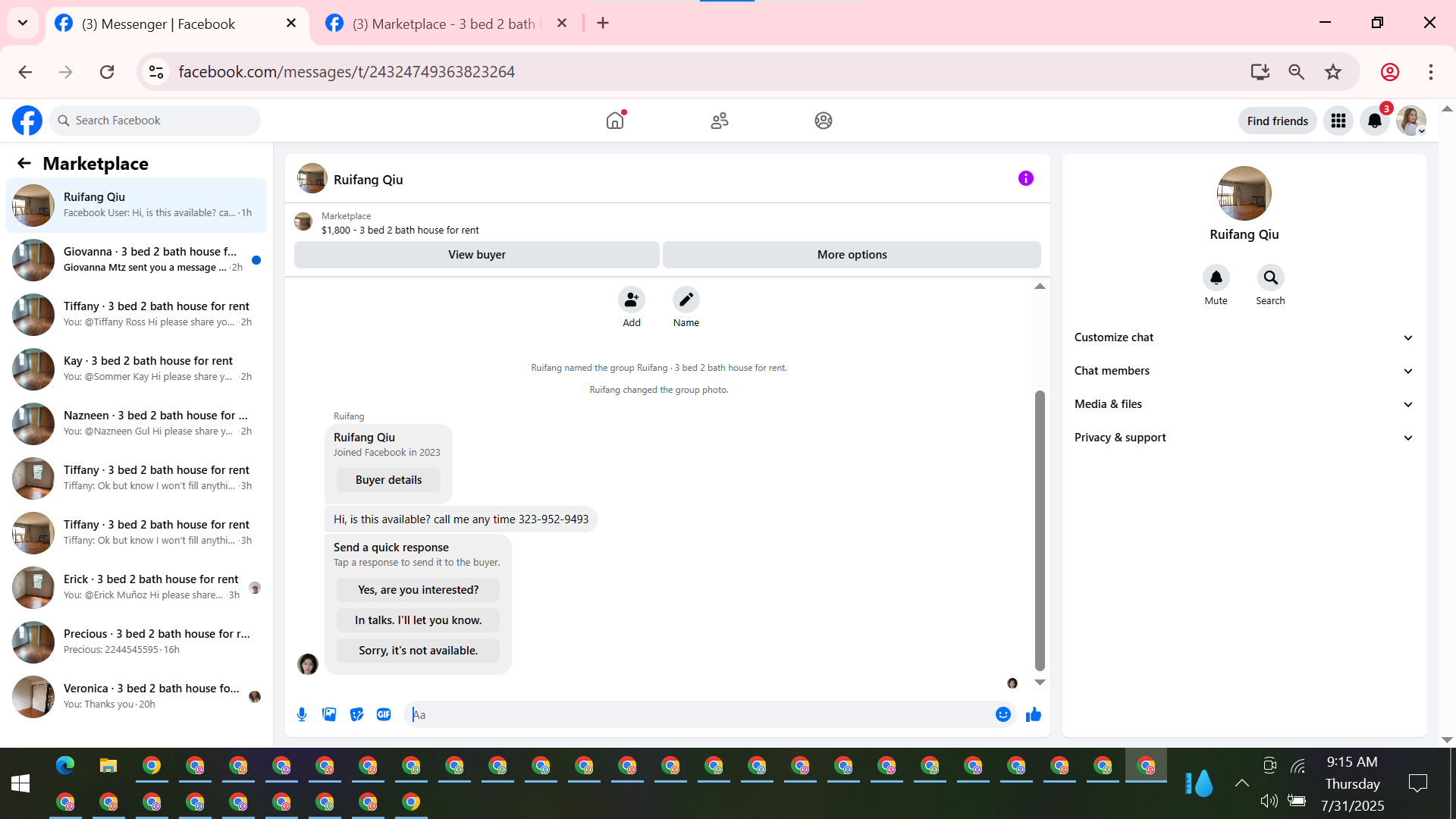Image resolution: width=1456 pixels, height=819 pixels.
Task: Expand Chat members section
Action: 1244,371
